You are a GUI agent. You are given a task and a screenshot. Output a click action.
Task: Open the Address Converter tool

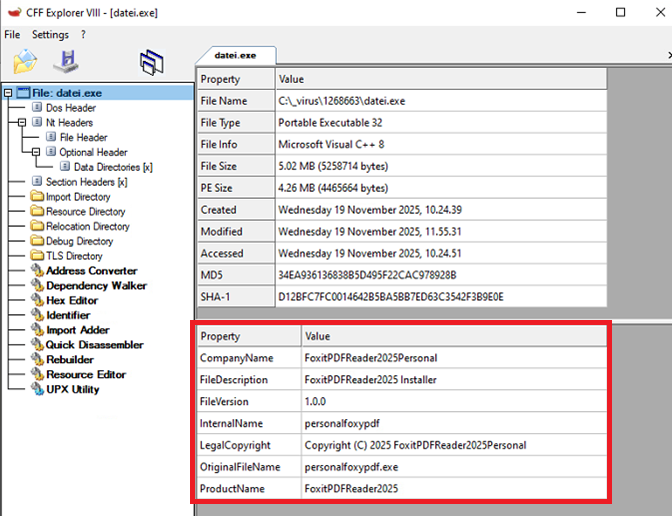coord(91,271)
